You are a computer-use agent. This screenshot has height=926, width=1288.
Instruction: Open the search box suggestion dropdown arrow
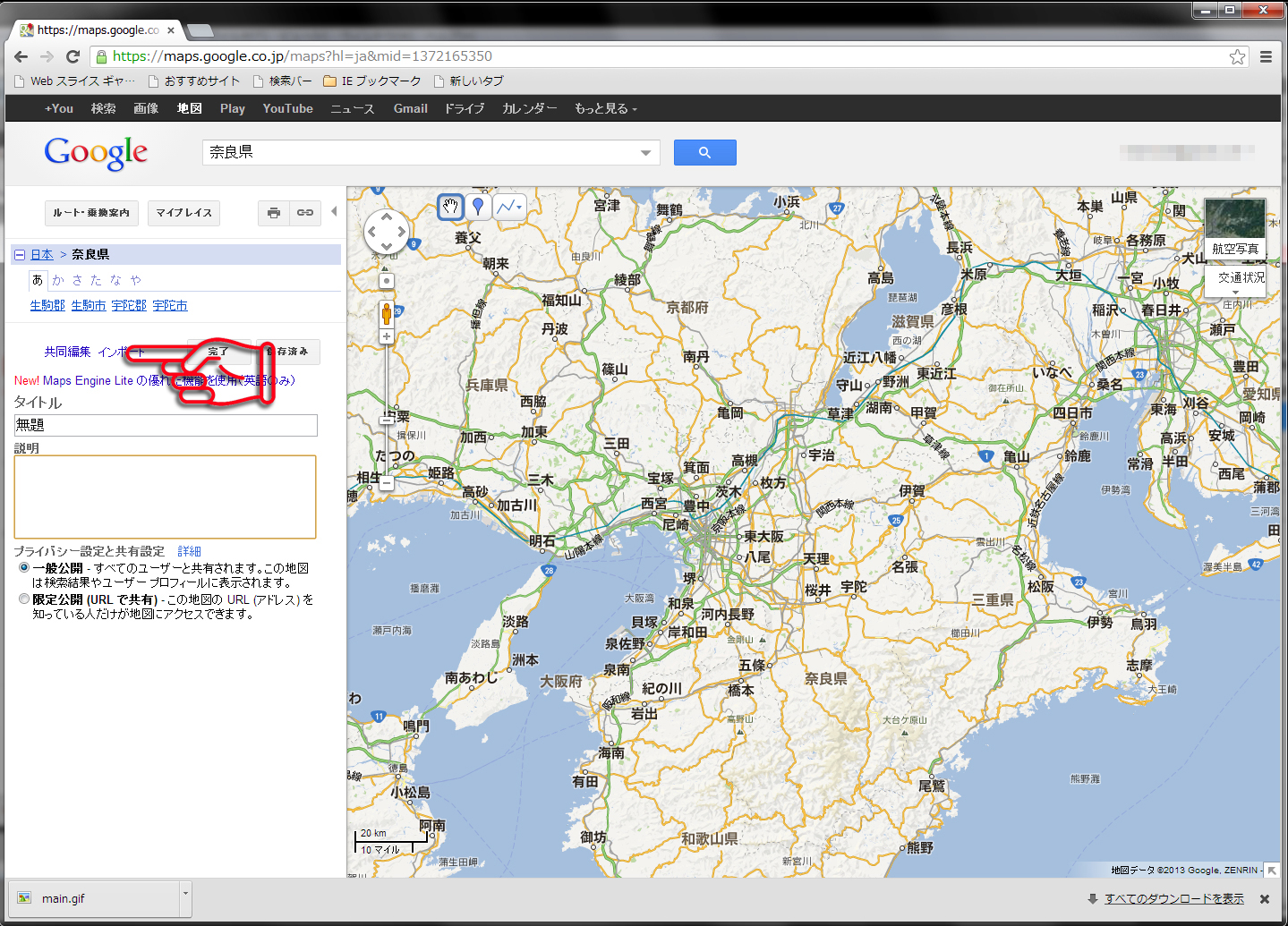[x=645, y=153]
